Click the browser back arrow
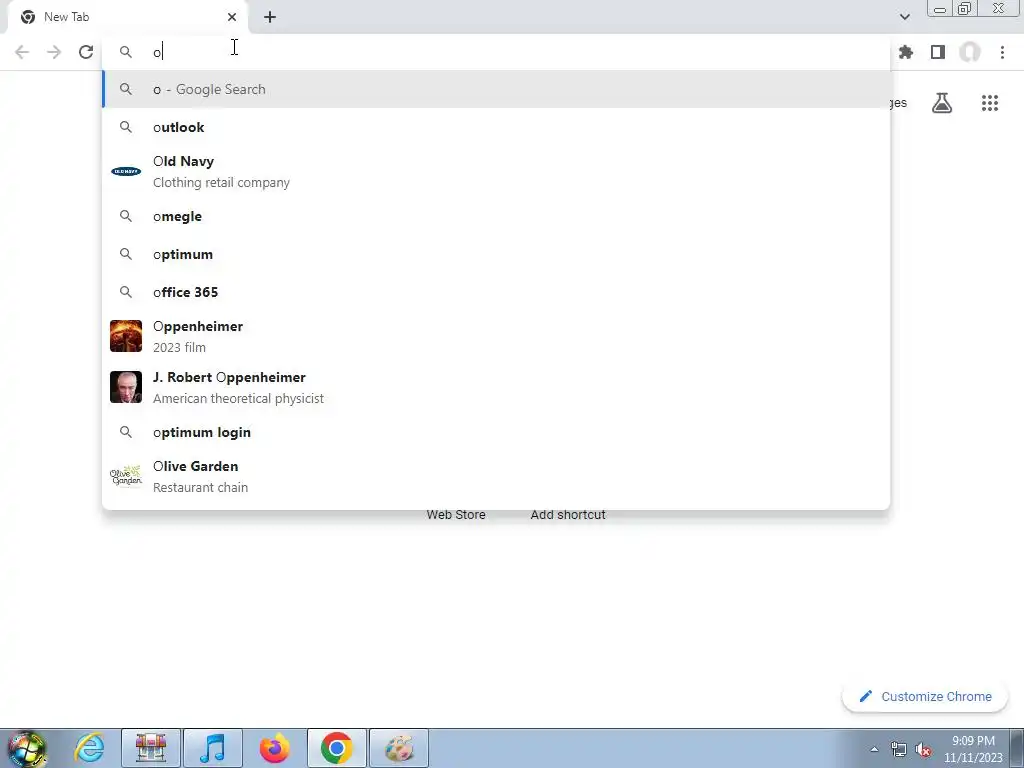The width and height of the screenshot is (1024, 768). 22,52
